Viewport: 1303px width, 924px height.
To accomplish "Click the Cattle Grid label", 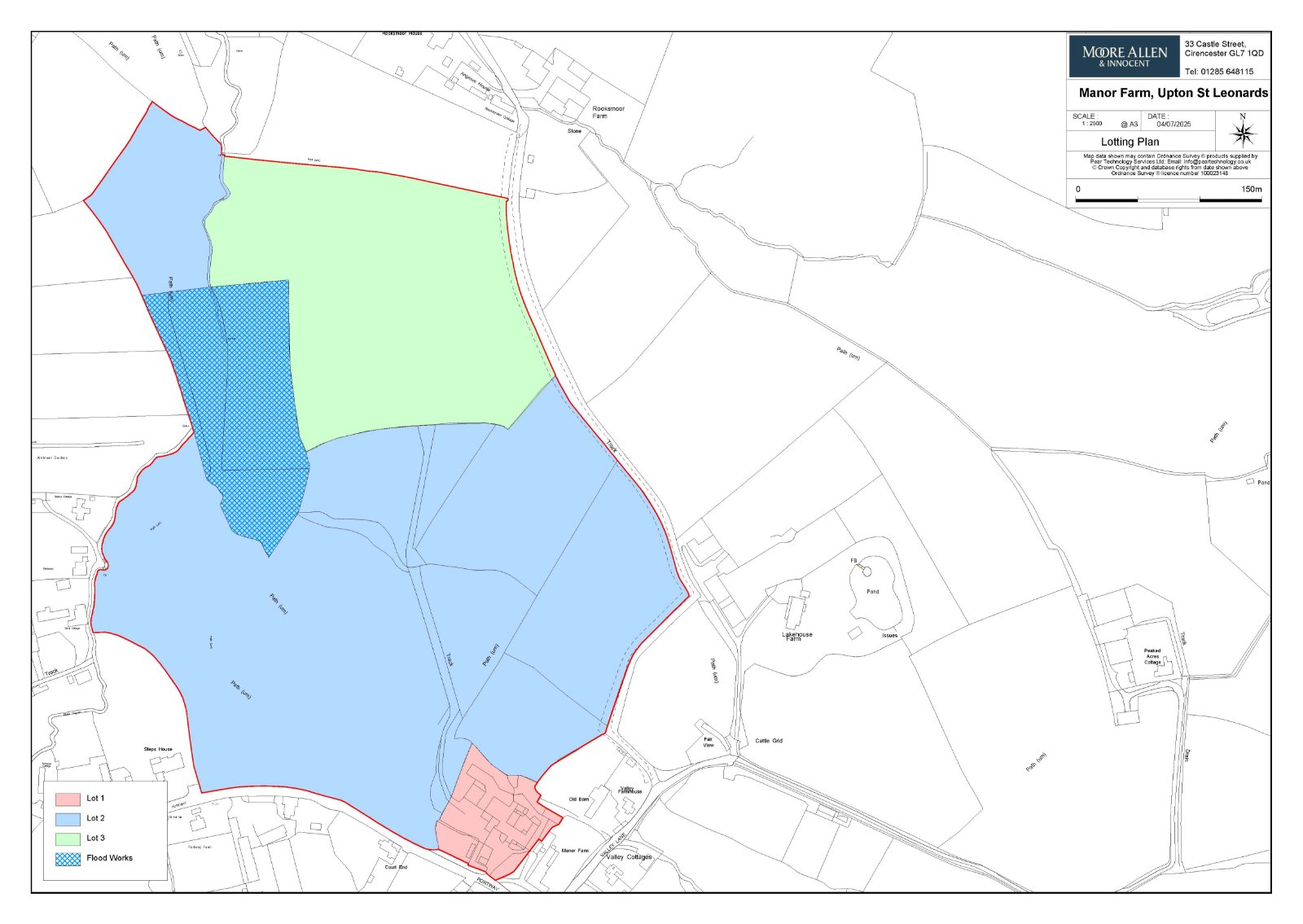I will pos(769,741).
